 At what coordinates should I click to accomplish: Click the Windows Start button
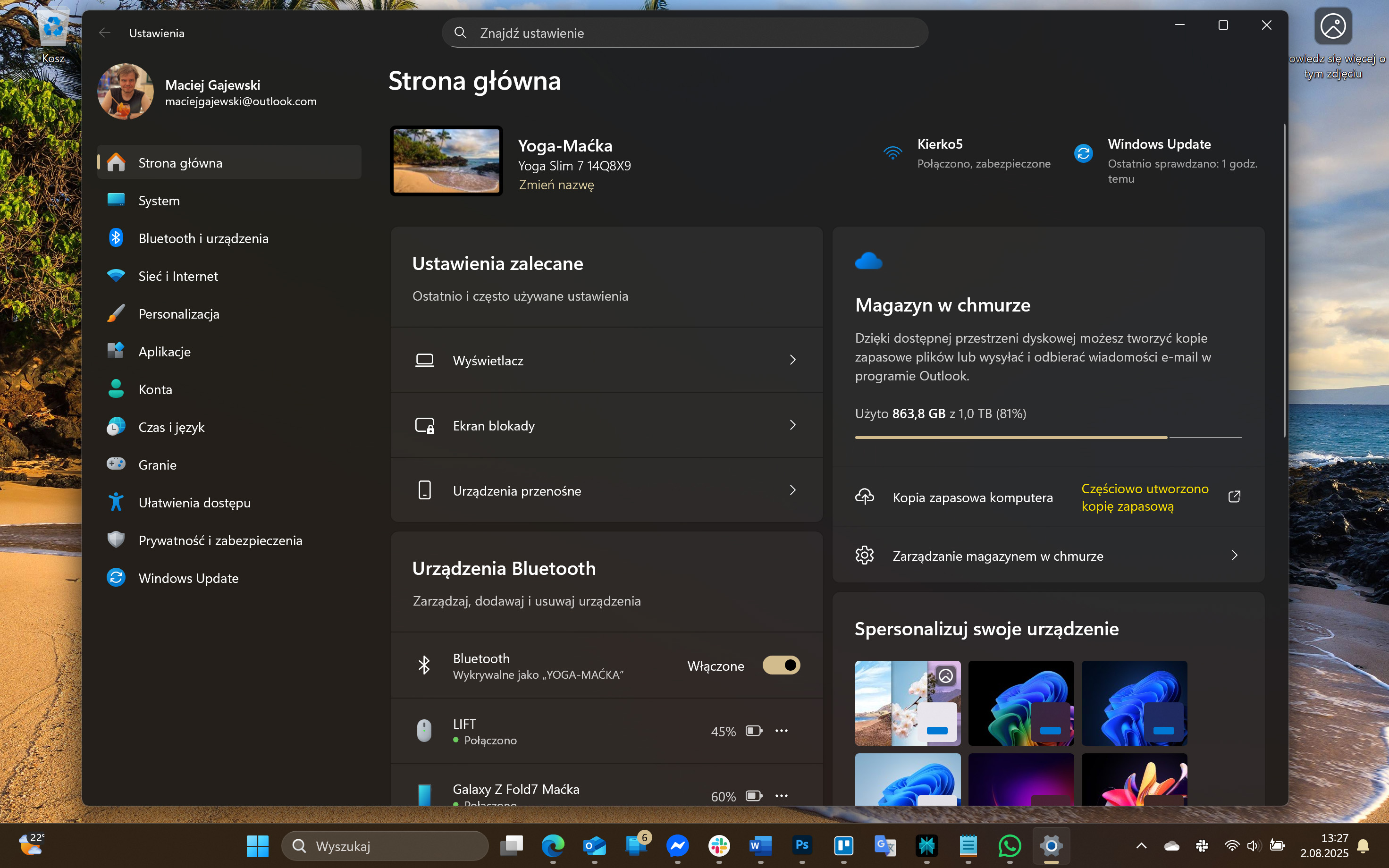(x=257, y=846)
